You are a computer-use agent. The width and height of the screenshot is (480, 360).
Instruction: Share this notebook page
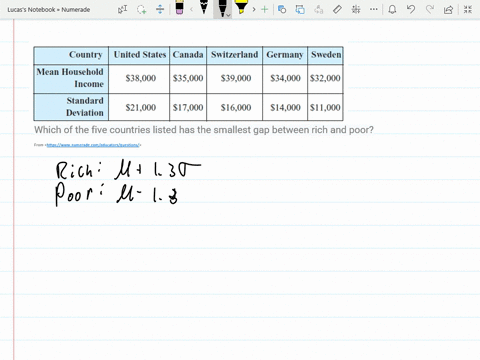[448, 9]
